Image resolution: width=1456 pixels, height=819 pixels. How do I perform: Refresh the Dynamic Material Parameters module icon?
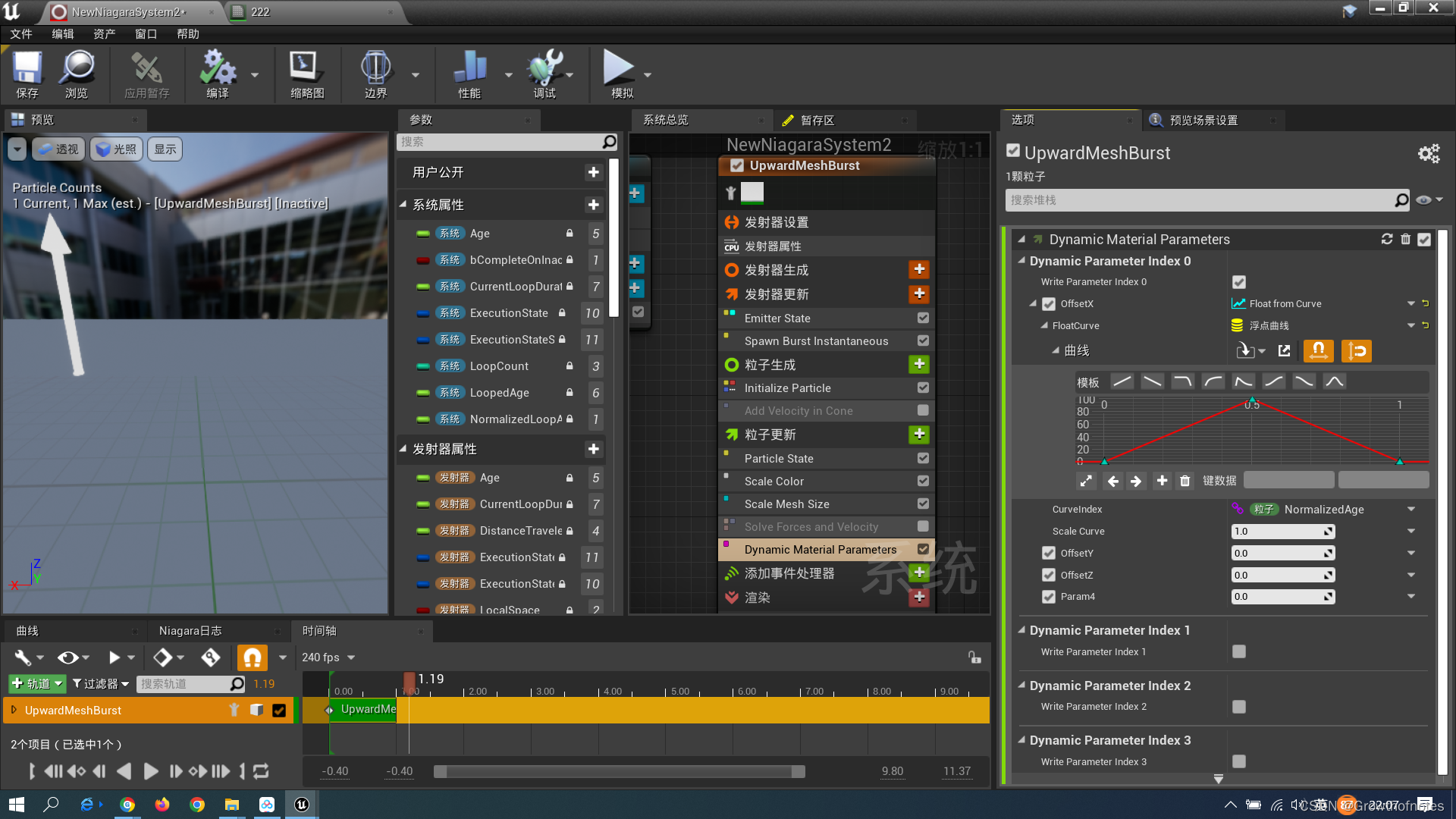(x=1387, y=239)
